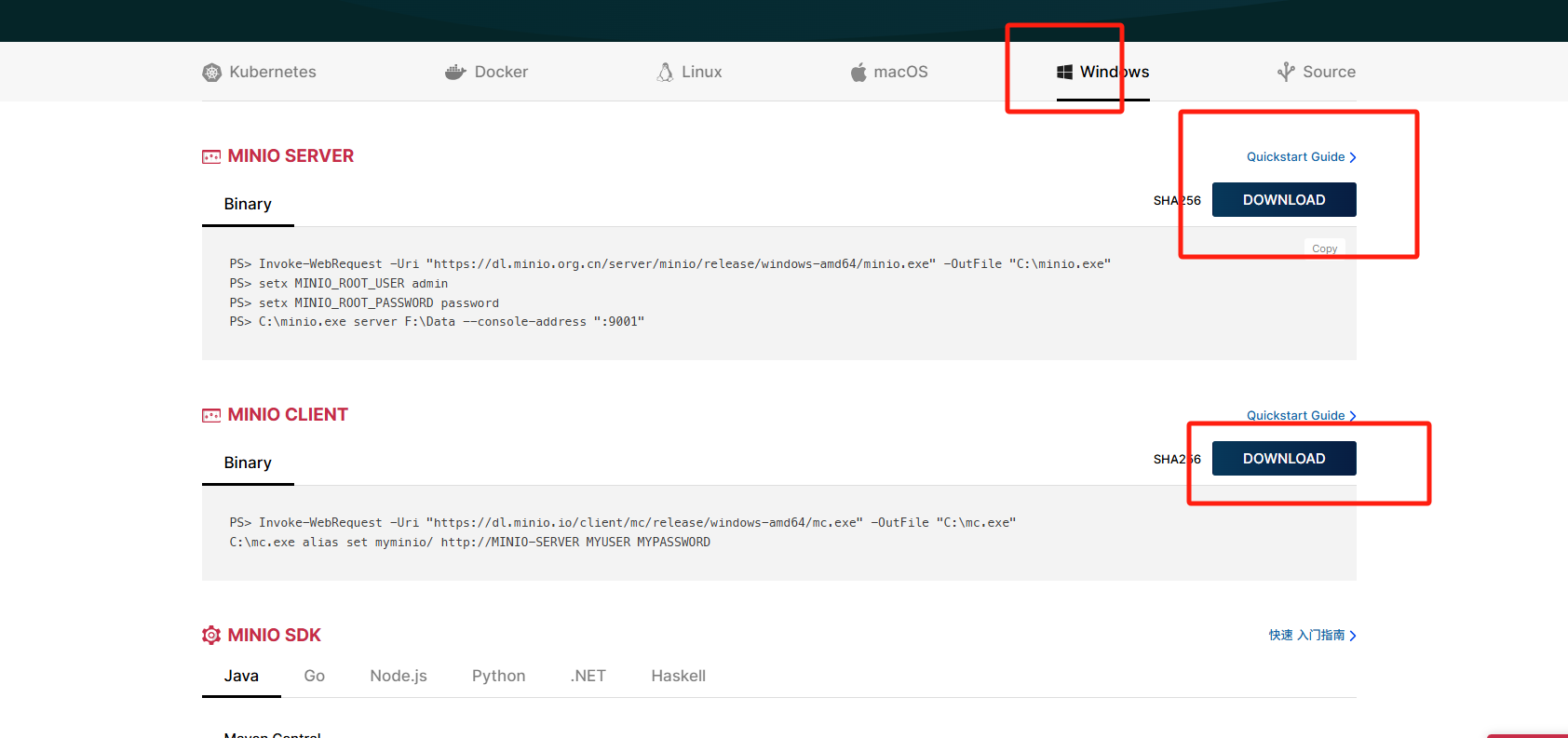The width and height of the screenshot is (1568, 738).
Task: Open the .NET SDK tab
Action: (588, 676)
